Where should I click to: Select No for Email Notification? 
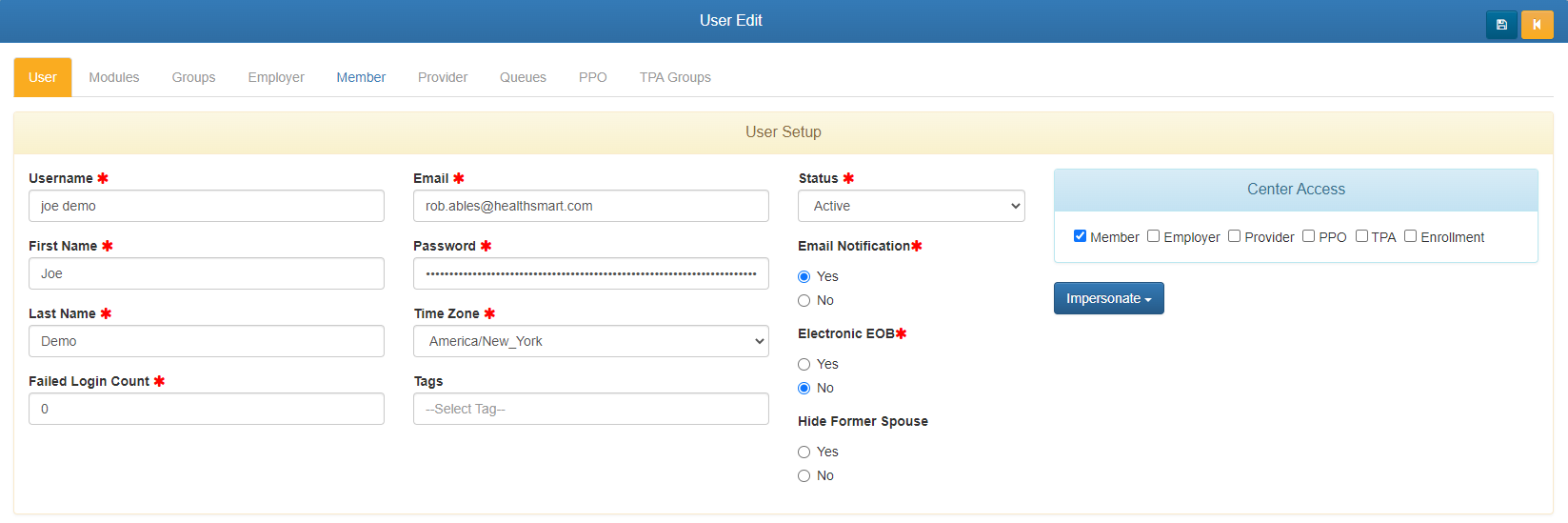(804, 301)
